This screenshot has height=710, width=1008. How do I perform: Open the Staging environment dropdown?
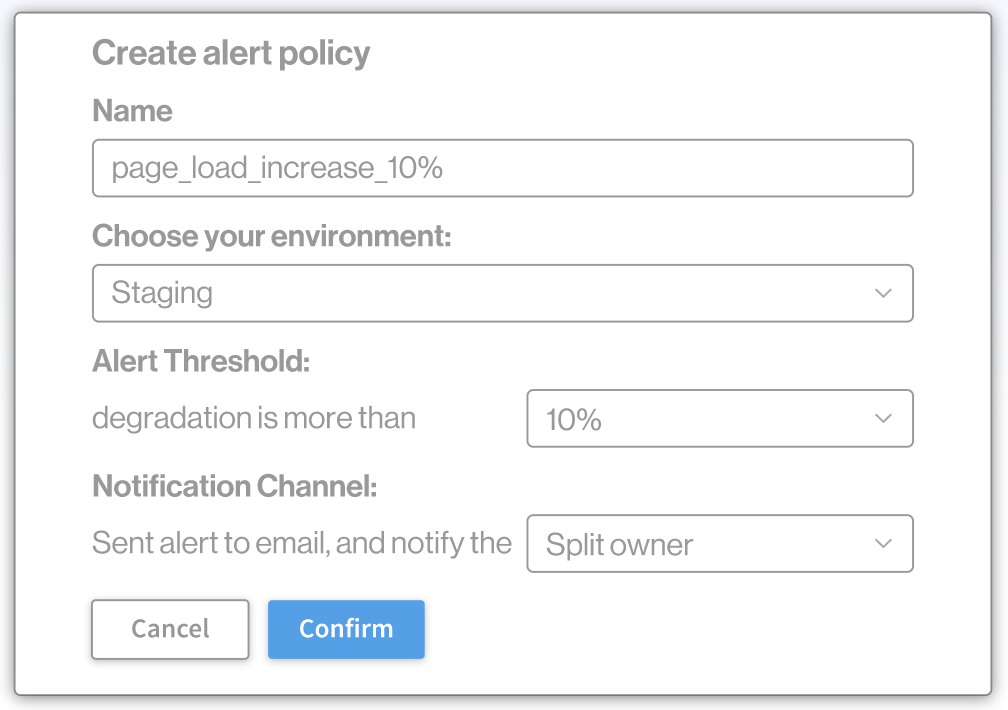point(502,293)
